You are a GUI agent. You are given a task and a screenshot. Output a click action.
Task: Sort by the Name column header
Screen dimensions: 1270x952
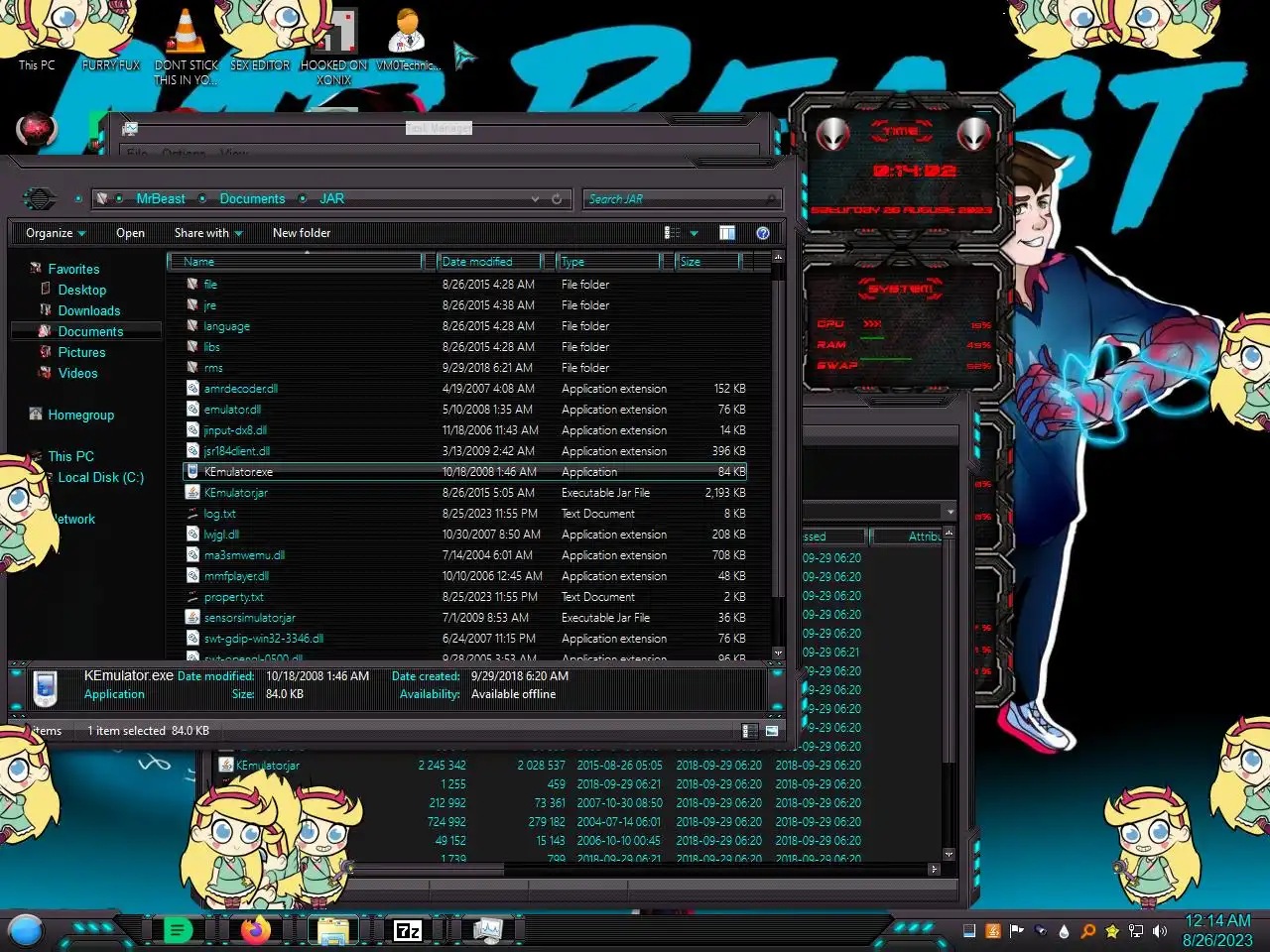pyautogui.click(x=296, y=262)
